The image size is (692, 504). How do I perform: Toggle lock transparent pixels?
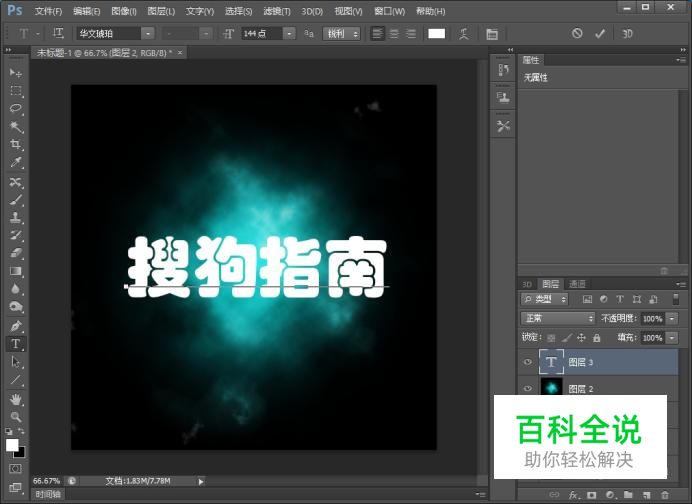pyautogui.click(x=551, y=338)
